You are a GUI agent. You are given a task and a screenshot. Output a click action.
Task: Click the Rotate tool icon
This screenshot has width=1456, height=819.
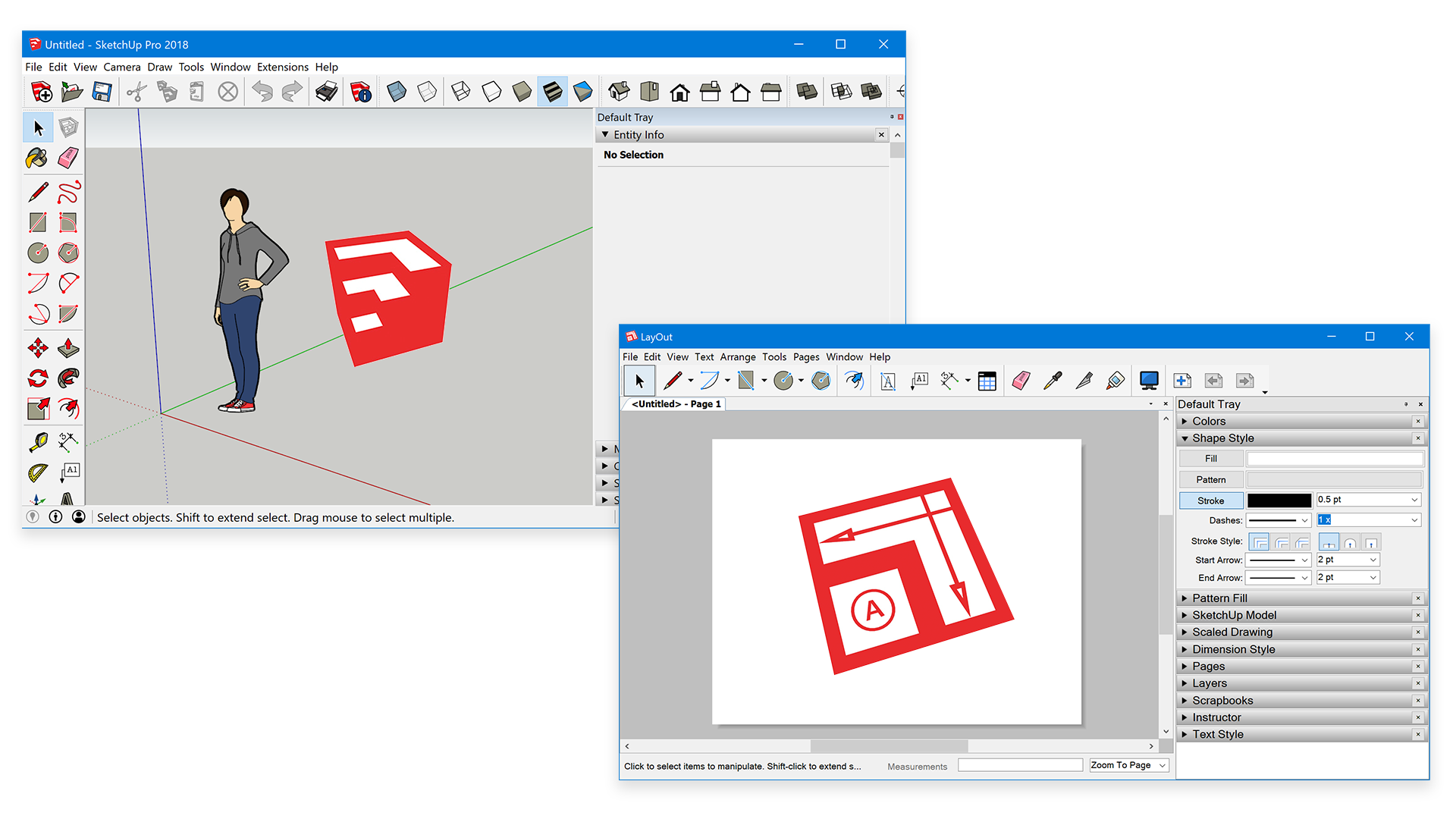tap(37, 378)
